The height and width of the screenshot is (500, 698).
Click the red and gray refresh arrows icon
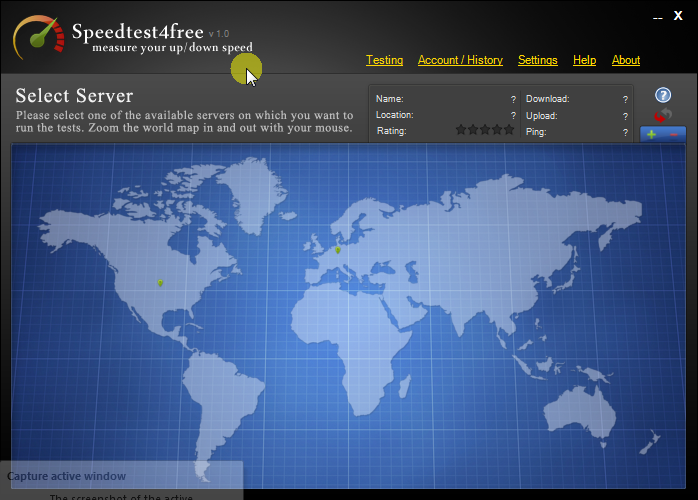(663, 115)
